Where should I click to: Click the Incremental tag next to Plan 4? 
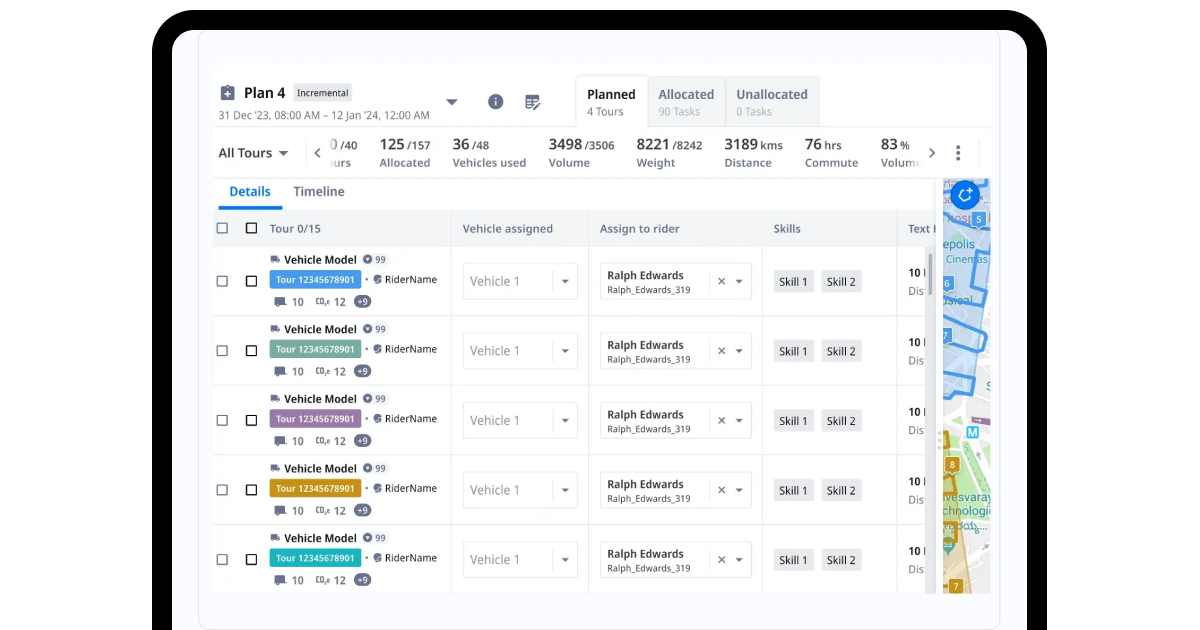click(323, 93)
